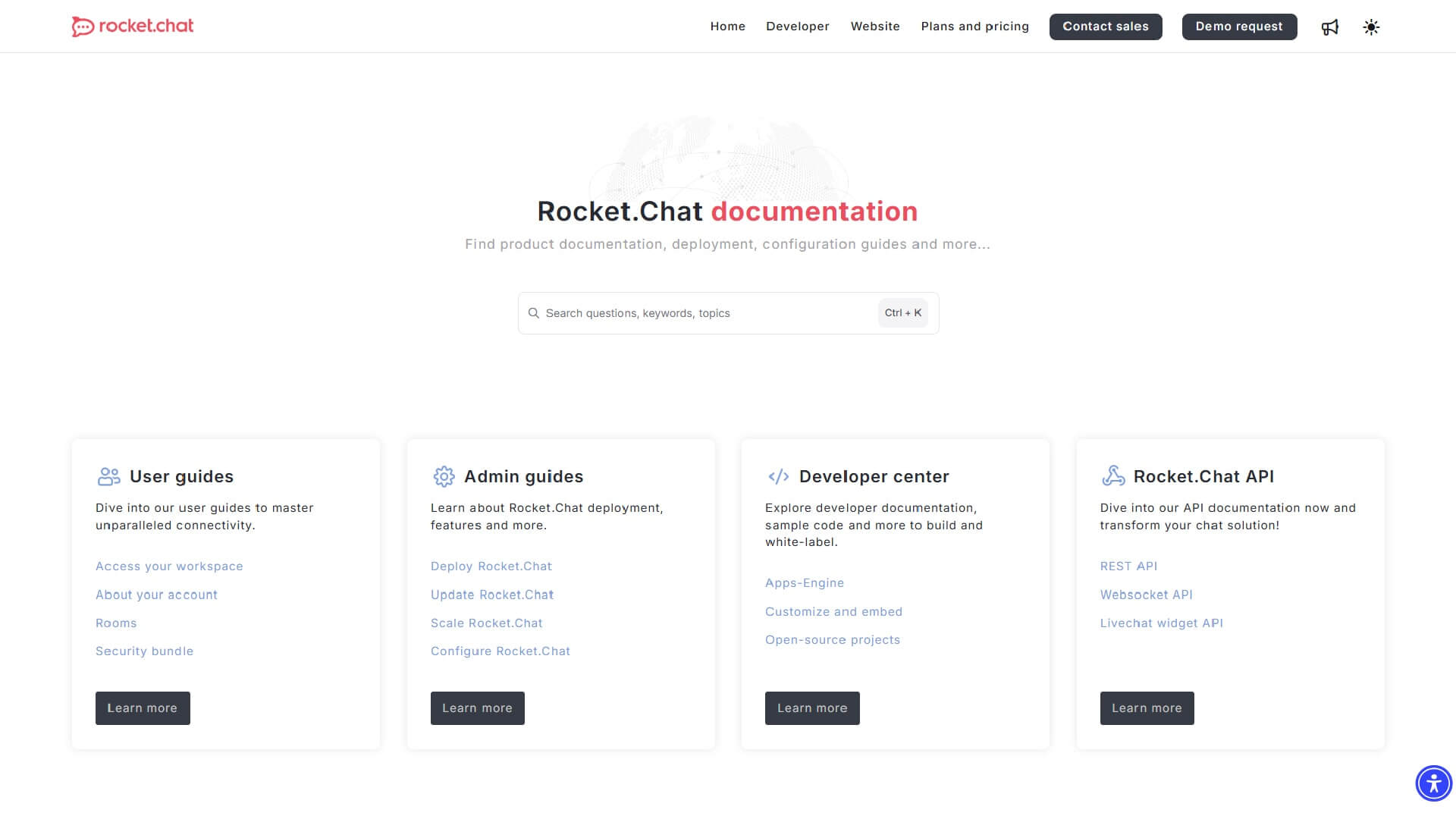
Task: Open Open-source projects link
Action: pos(833,640)
